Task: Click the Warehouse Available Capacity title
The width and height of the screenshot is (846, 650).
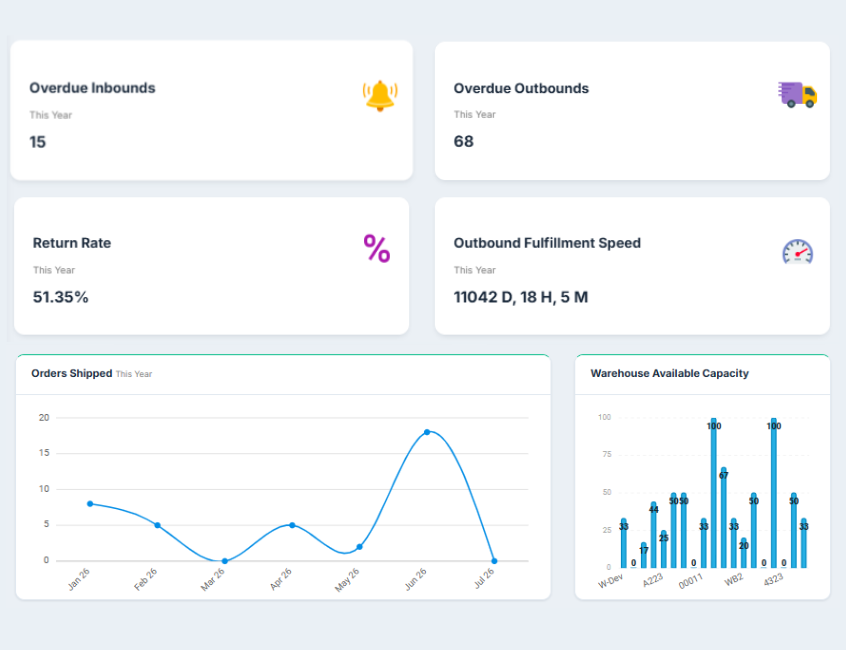Action: pos(670,373)
